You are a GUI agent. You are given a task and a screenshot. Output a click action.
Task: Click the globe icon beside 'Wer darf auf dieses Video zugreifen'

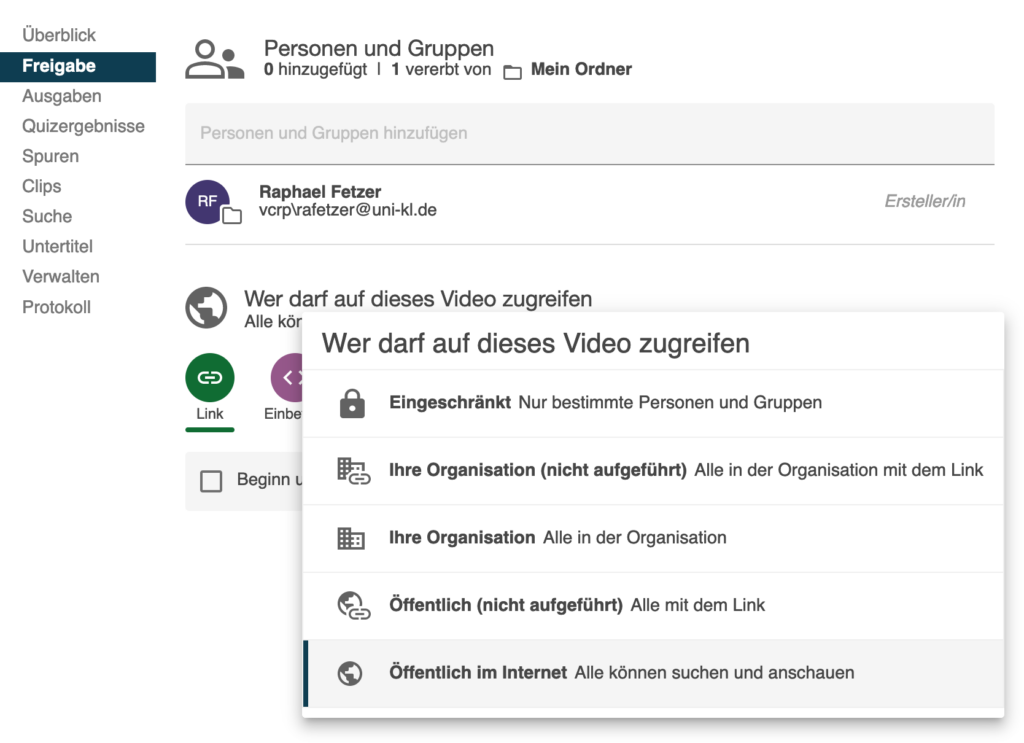(206, 307)
